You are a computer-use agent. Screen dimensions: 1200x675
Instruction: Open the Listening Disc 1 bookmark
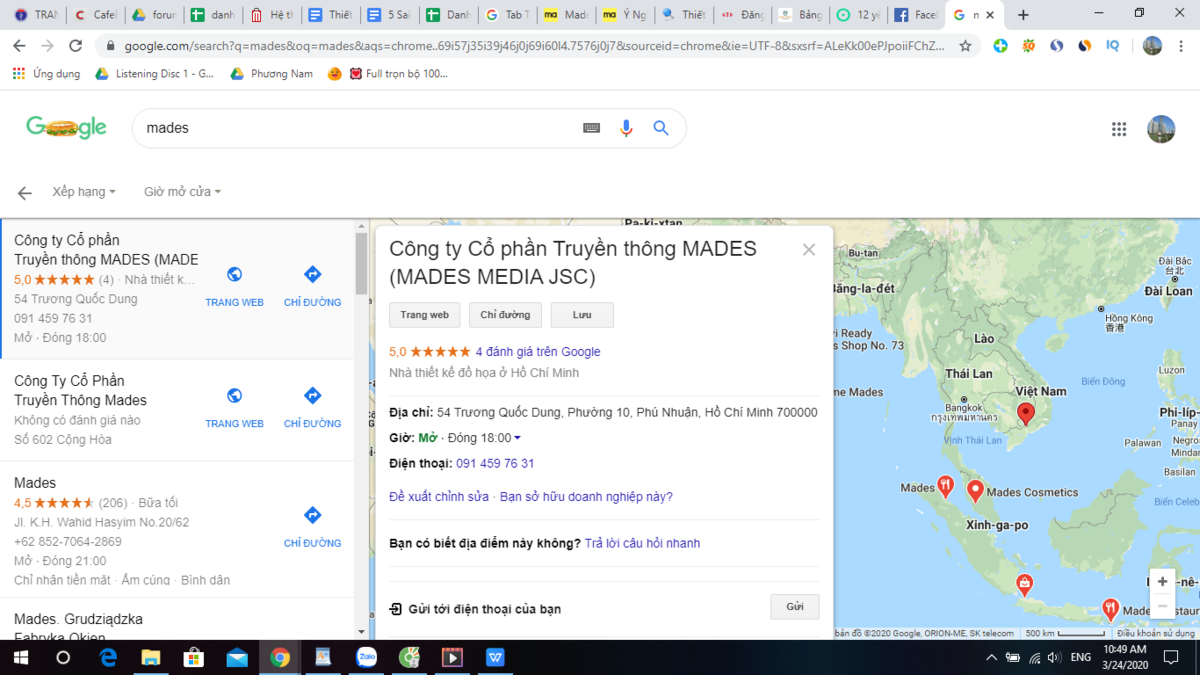point(154,74)
